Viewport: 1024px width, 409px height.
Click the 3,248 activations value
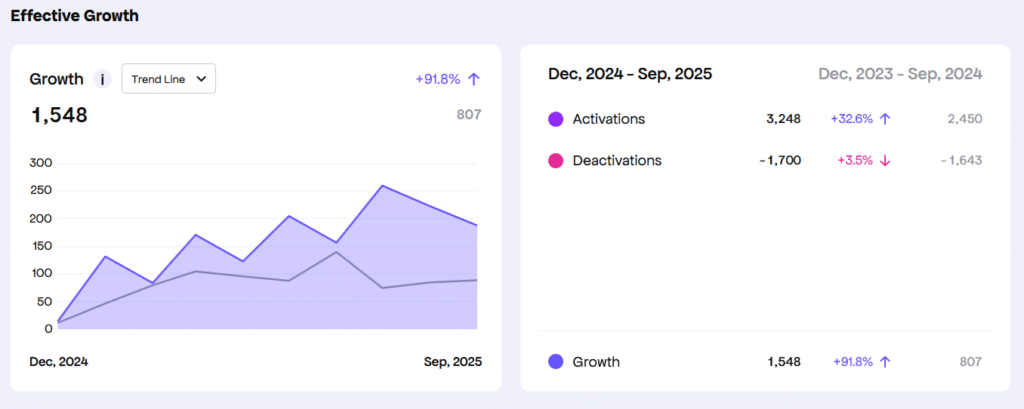[783, 119]
